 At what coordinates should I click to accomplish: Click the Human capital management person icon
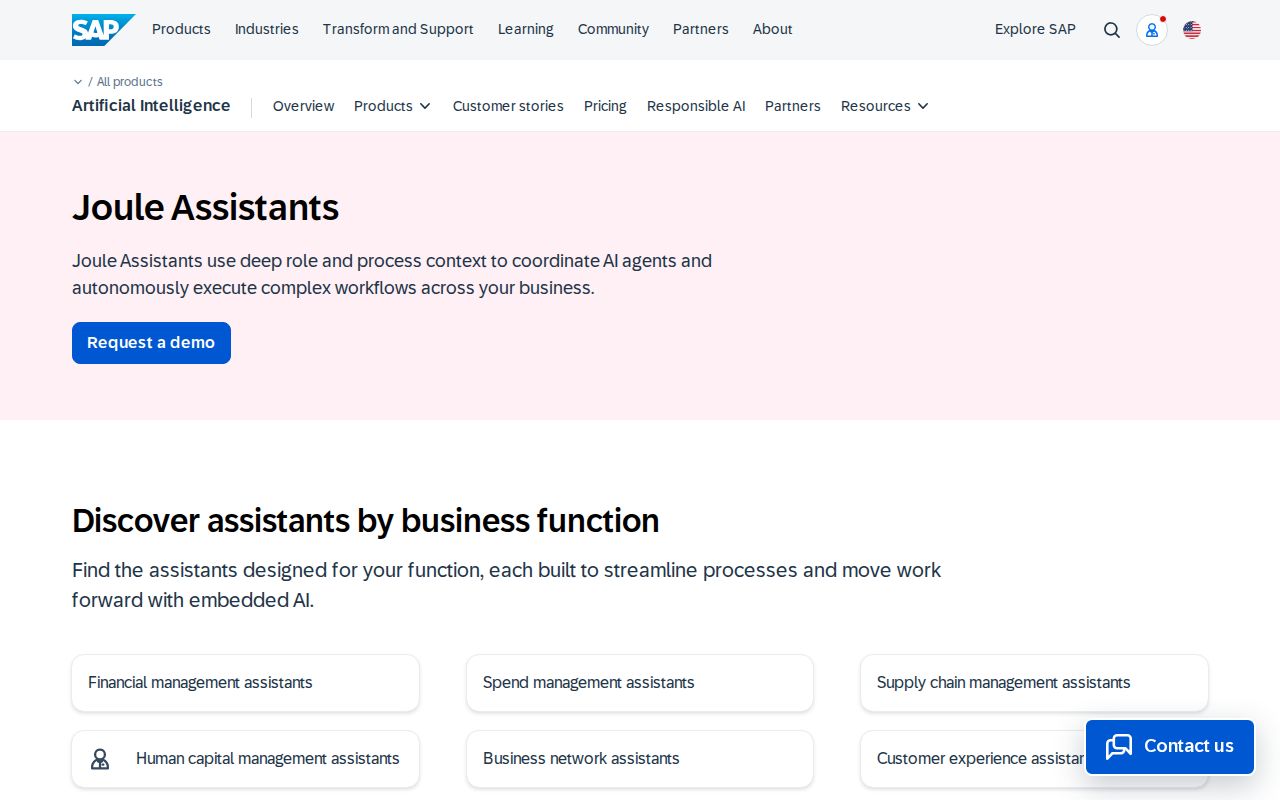pyautogui.click(x=100, y=759)
